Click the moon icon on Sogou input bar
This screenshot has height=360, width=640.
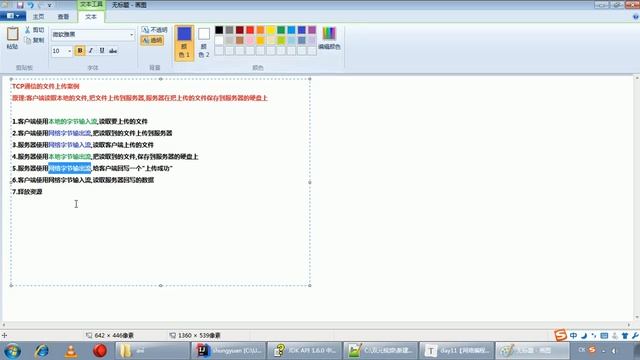point(584,336)
